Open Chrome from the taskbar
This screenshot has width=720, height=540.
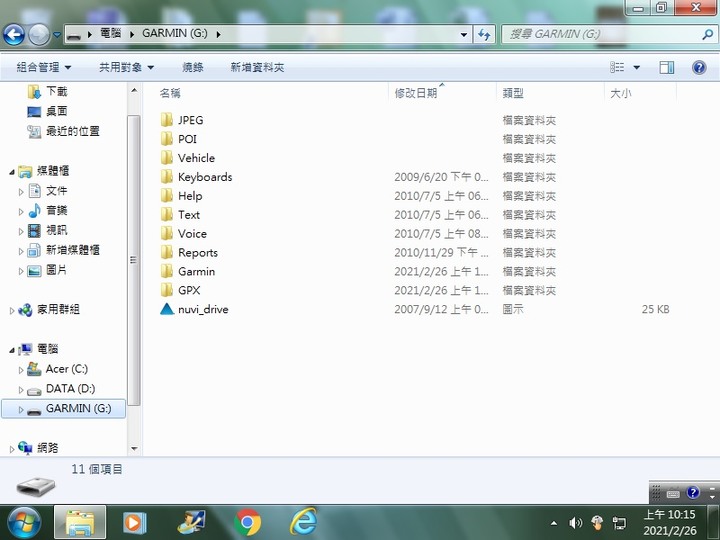(x=248, y=523)
